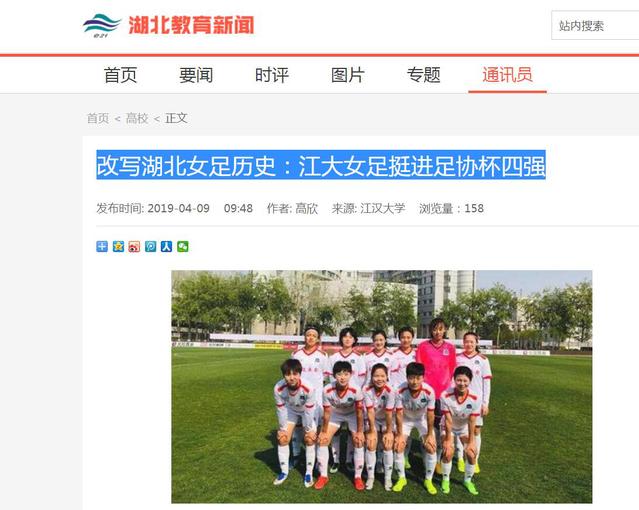Click the source 江汉大学 text
Viewport: 639px width, 510px height.
point(383,208)
